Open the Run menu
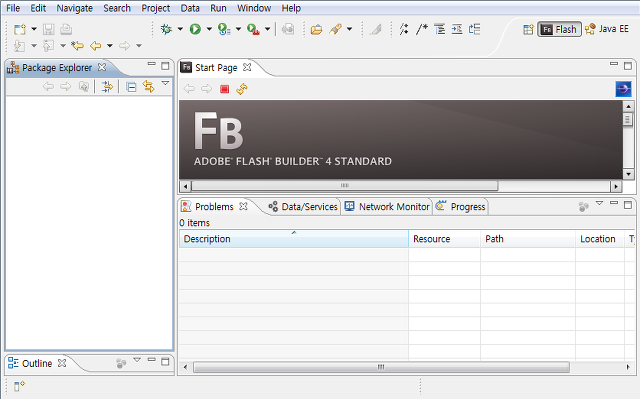The image size is (640, 399). pyautogui.click(x=218, y=8)
